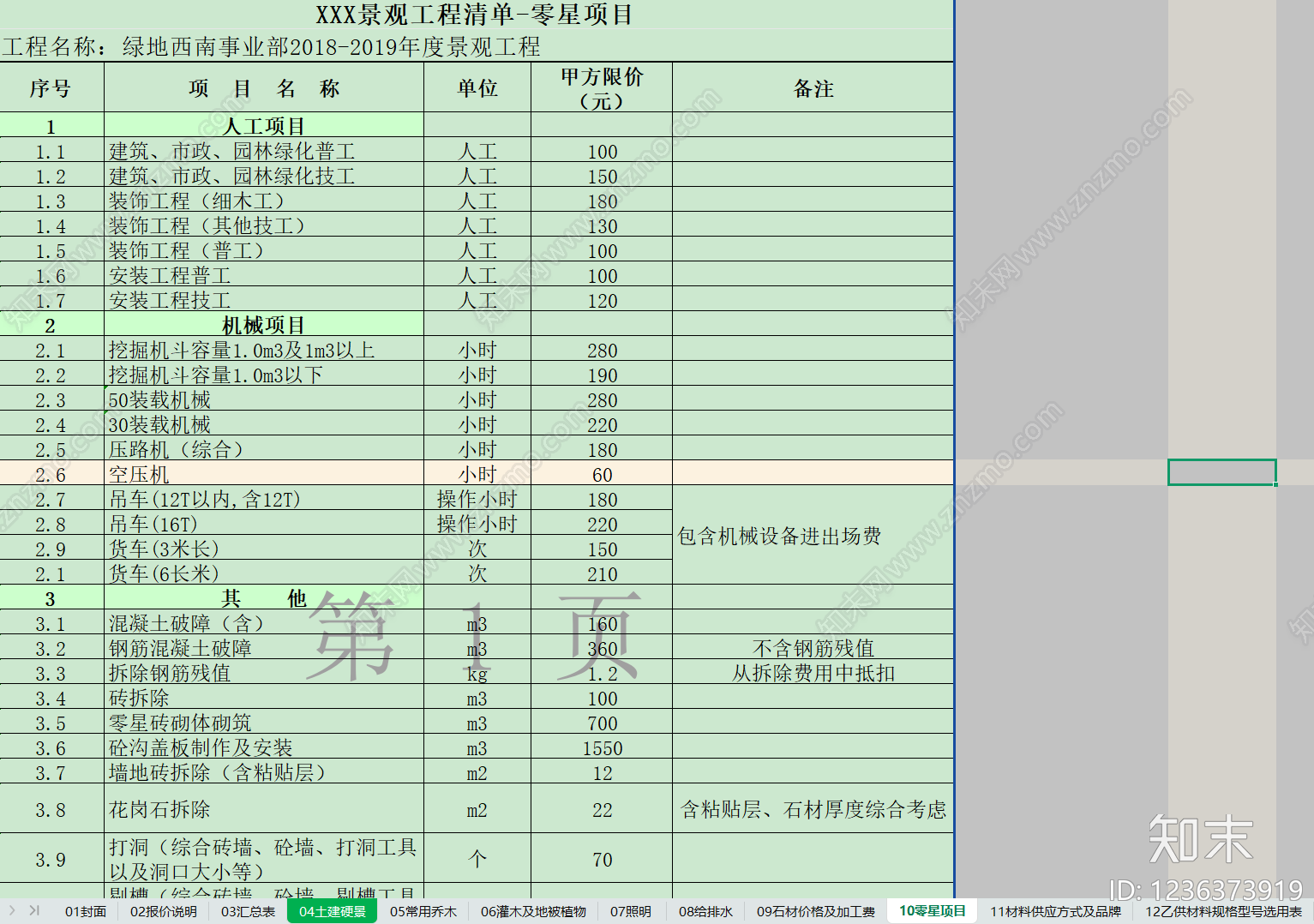
Task: Go to the 05常用乔木 sheet tab
Action: [x=423, y=911]
